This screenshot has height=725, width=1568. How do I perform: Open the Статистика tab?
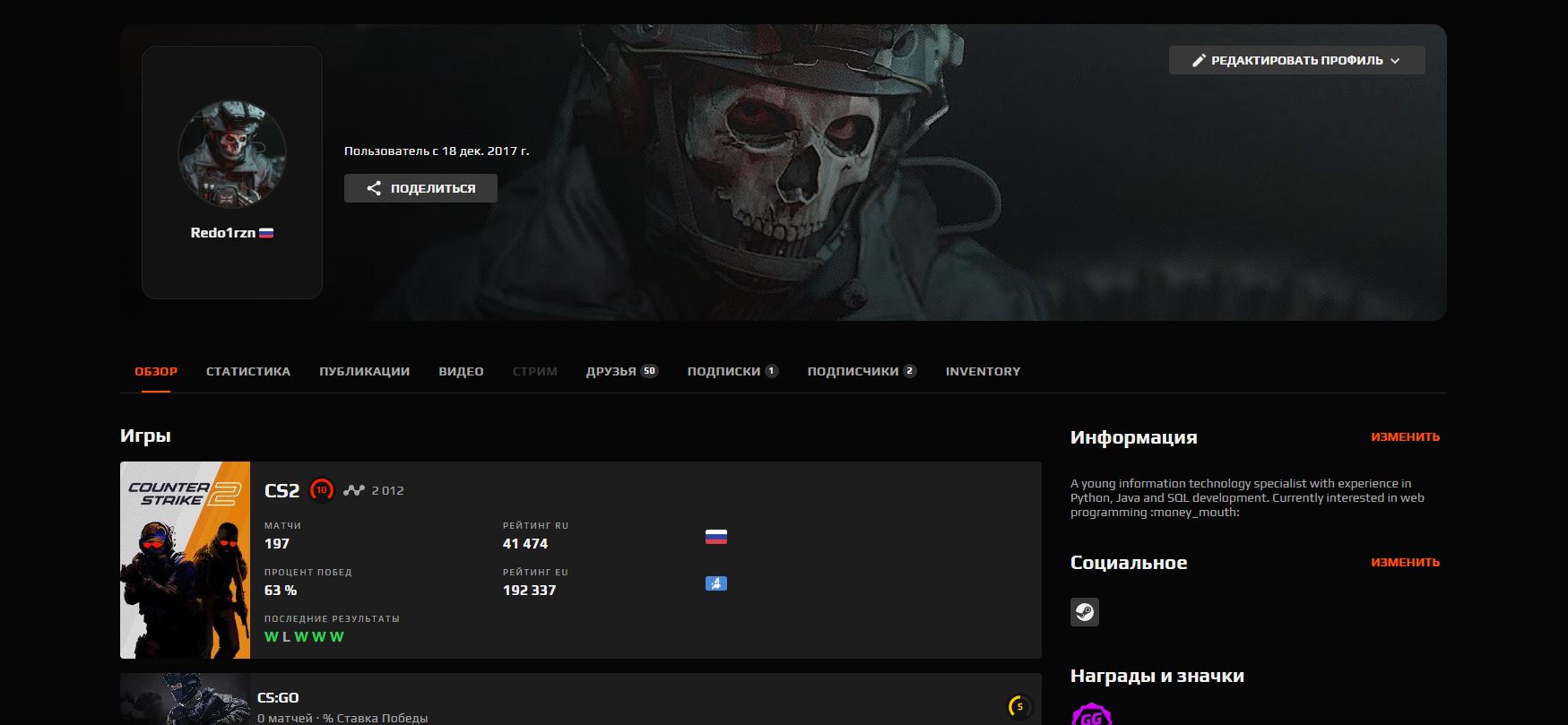tap(248, 371)
